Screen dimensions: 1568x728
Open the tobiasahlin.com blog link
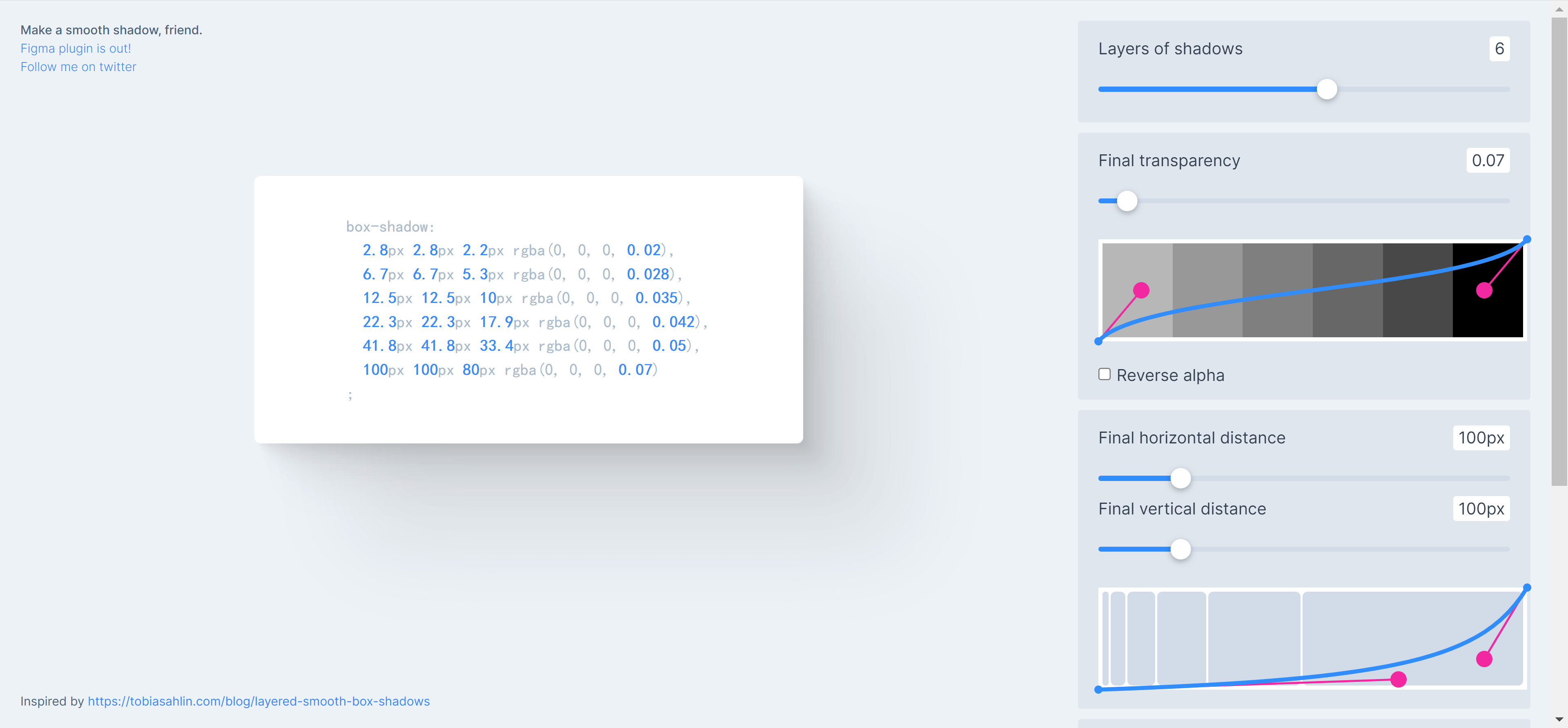point(258,701)
